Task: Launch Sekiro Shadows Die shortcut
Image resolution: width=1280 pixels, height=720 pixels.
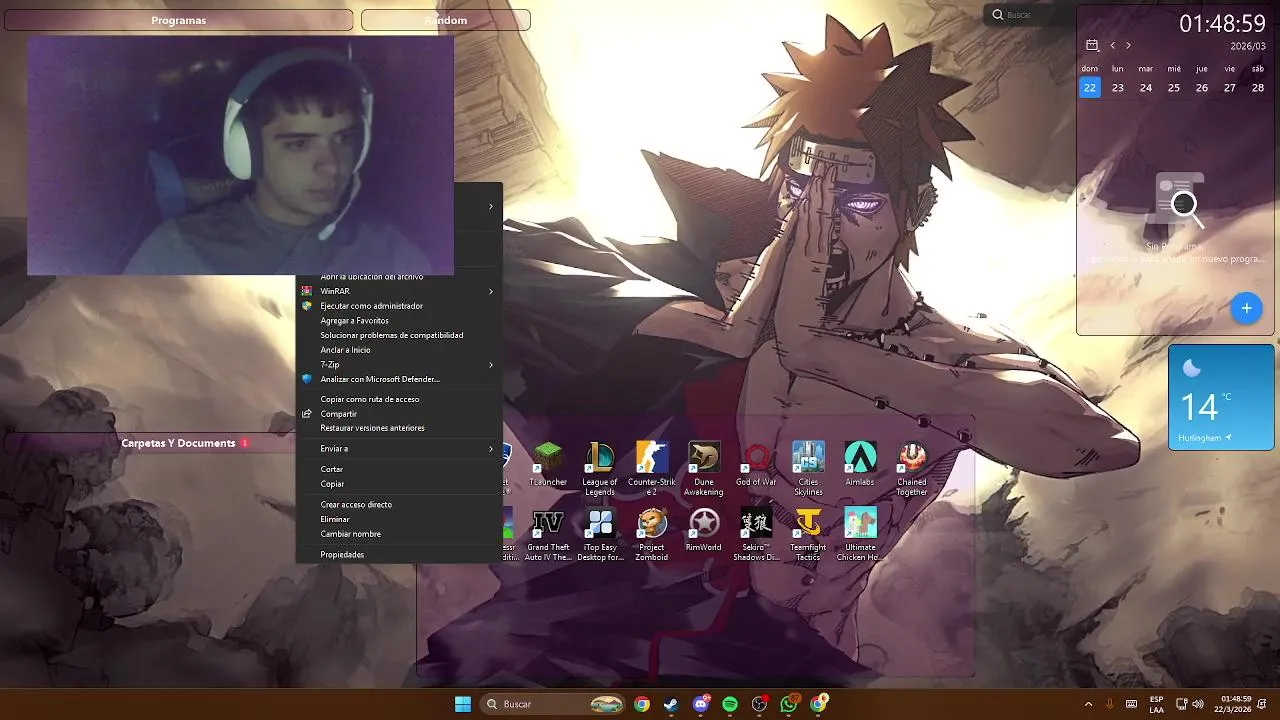Action: 756,534
